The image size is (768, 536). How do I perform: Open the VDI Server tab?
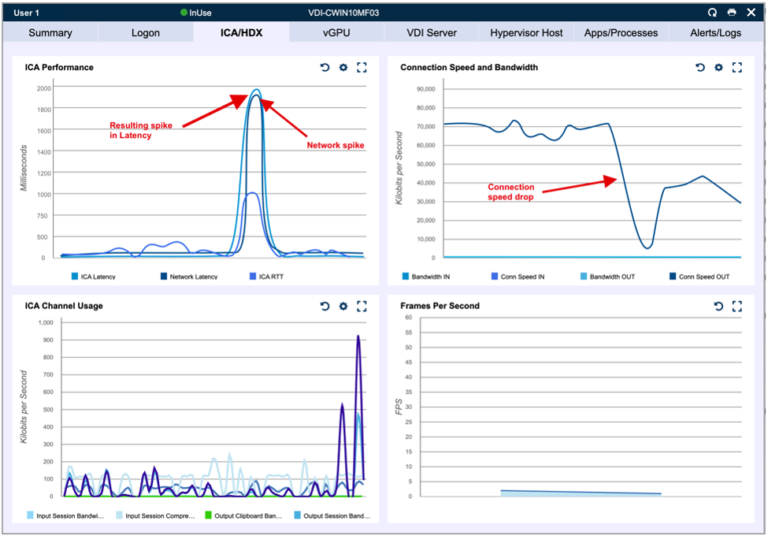point(432,33)
